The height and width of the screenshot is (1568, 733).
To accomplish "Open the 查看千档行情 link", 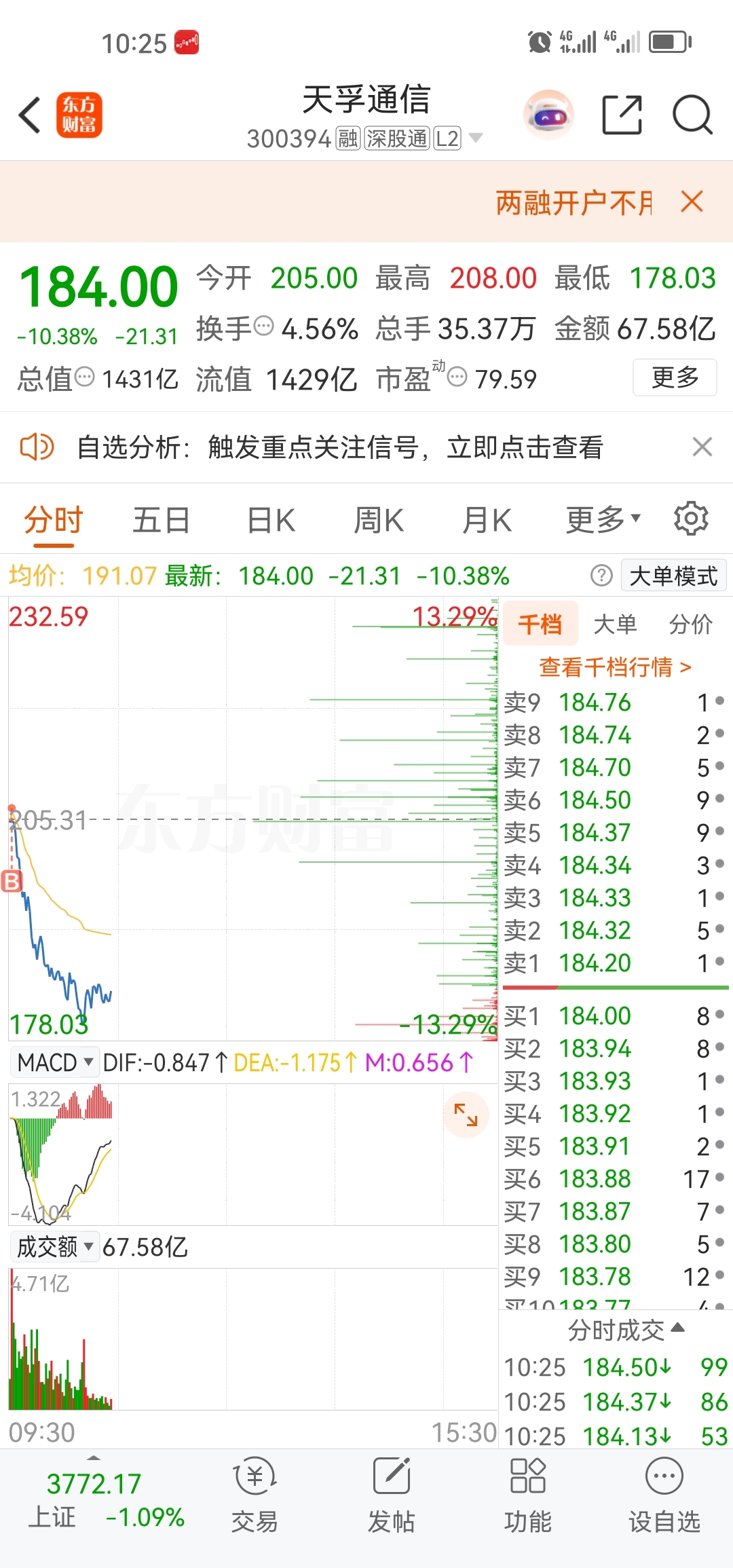I will [x=615, y=667].
